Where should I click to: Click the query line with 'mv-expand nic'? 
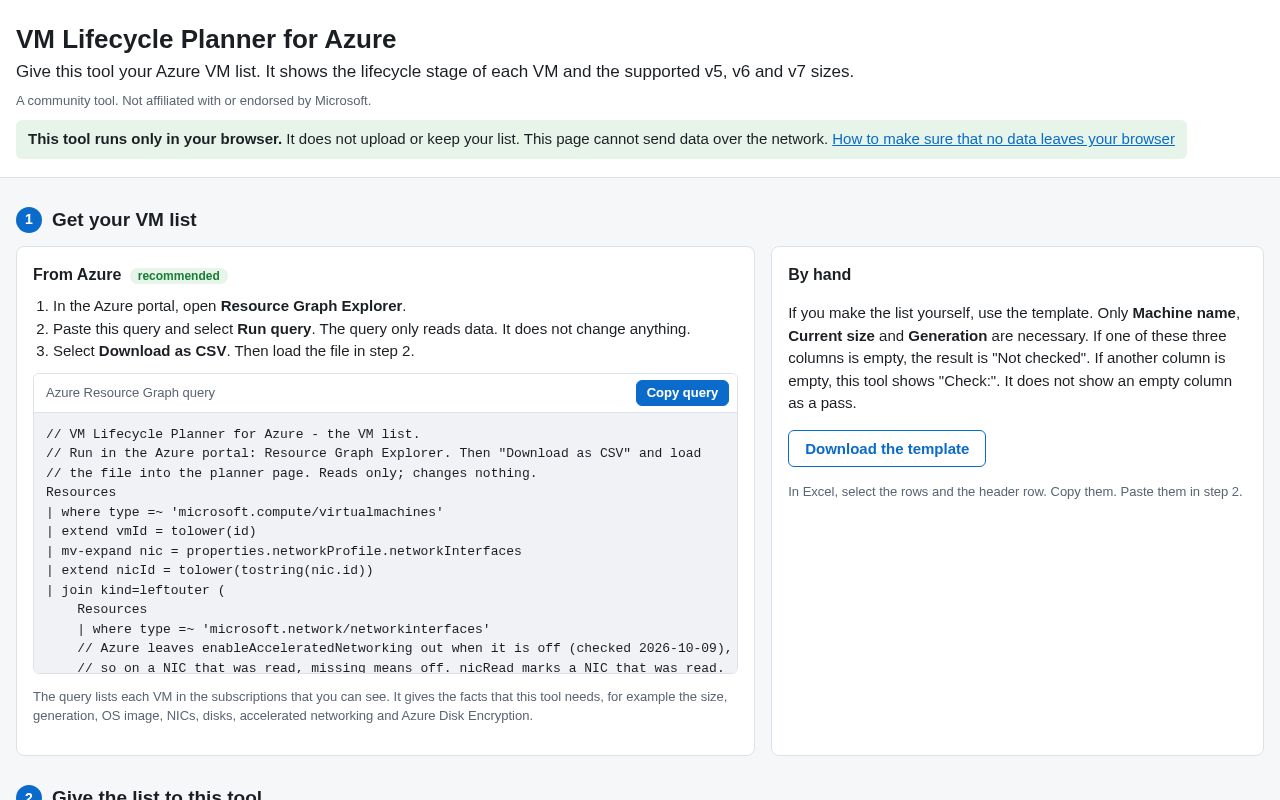coord(284,551)
